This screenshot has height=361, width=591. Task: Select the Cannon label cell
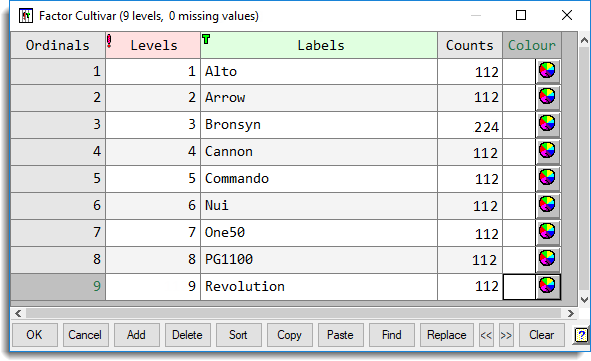pos(319,151)
